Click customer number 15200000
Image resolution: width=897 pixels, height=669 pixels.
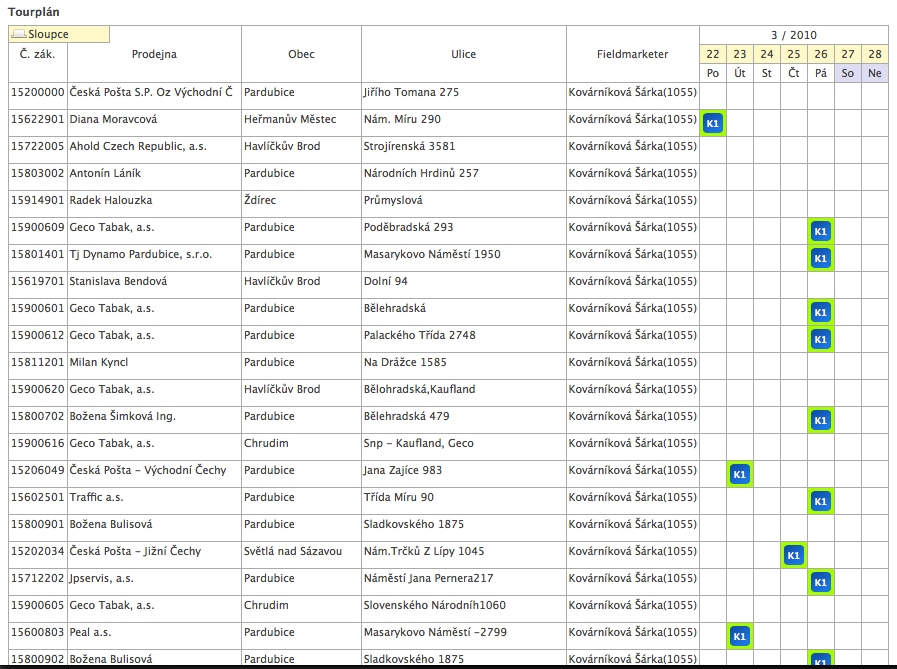point(38,92)
